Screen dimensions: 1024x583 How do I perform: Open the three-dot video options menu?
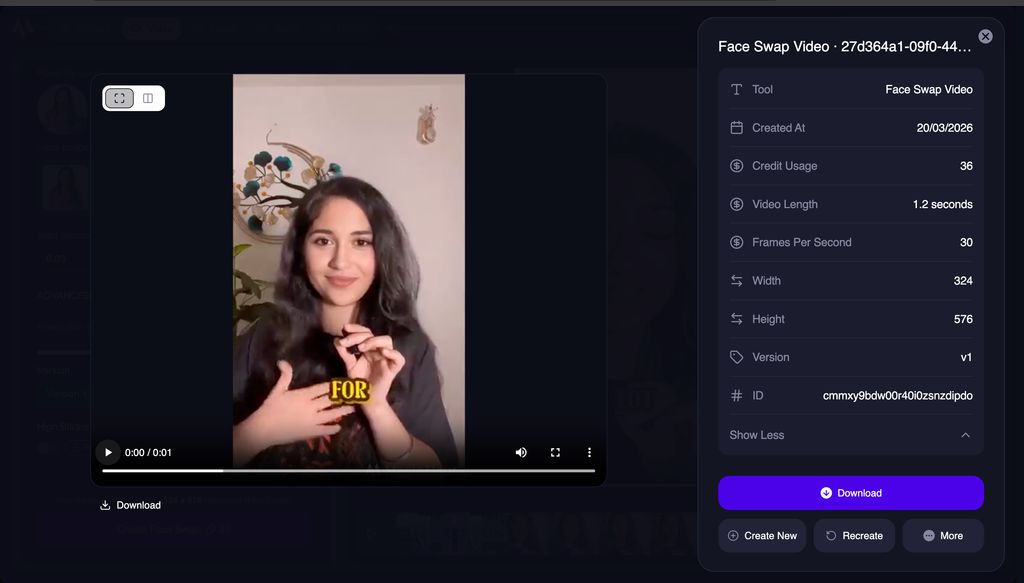(x=589, y=452)
